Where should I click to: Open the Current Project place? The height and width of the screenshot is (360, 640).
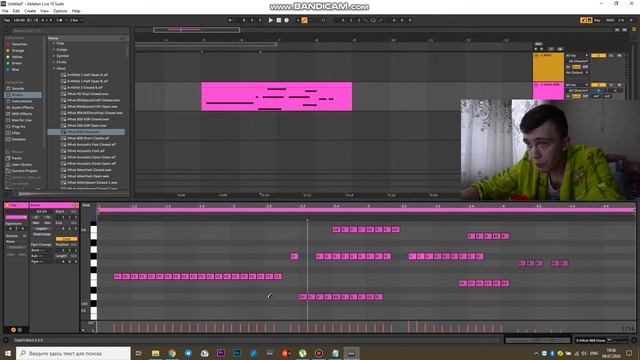pos(24,171)
